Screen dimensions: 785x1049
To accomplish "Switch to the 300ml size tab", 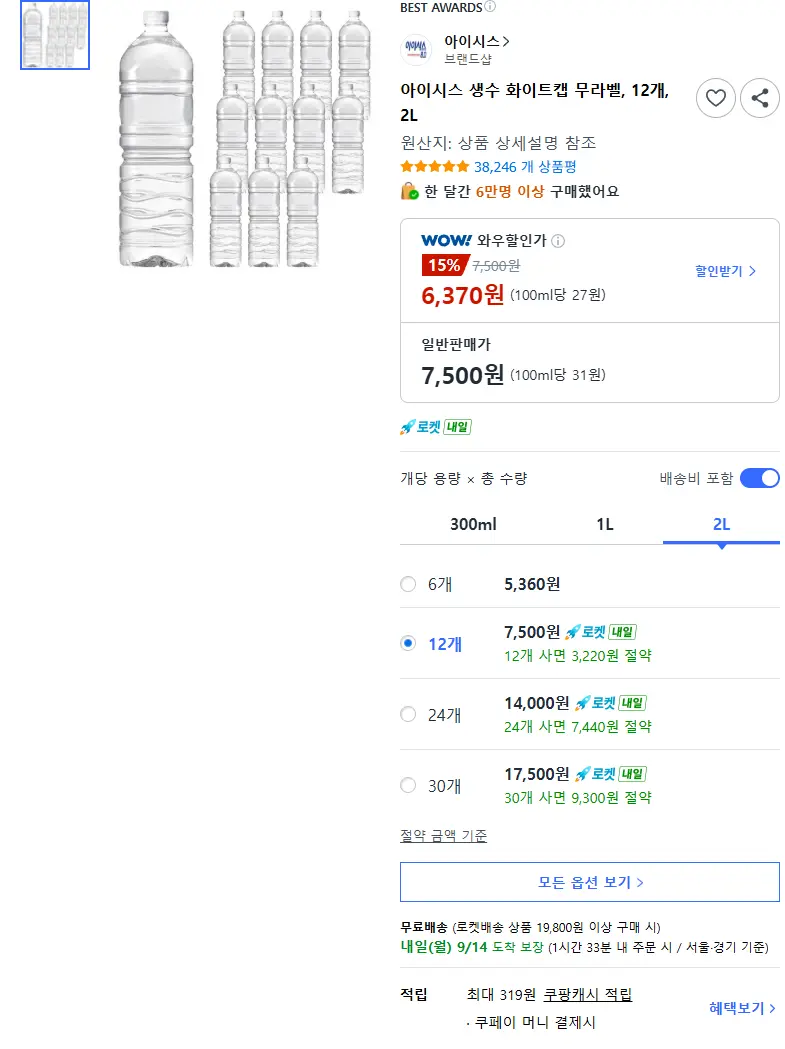I will [473, 524].
